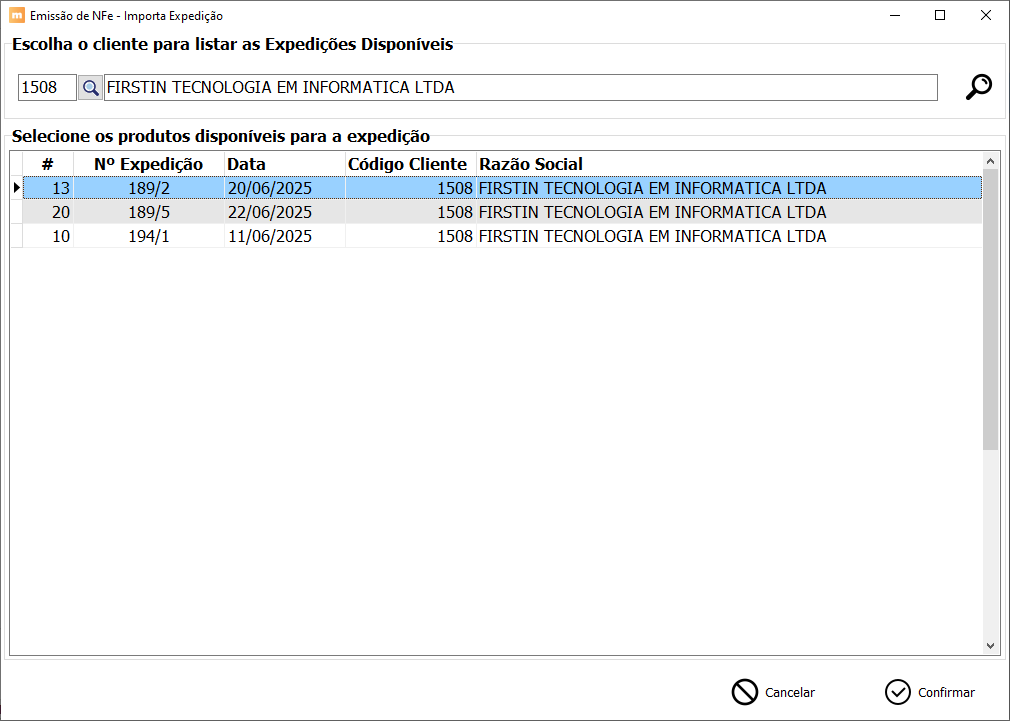Sort by Nº Expedição column header
The image size is (1010, 721).
148,164
